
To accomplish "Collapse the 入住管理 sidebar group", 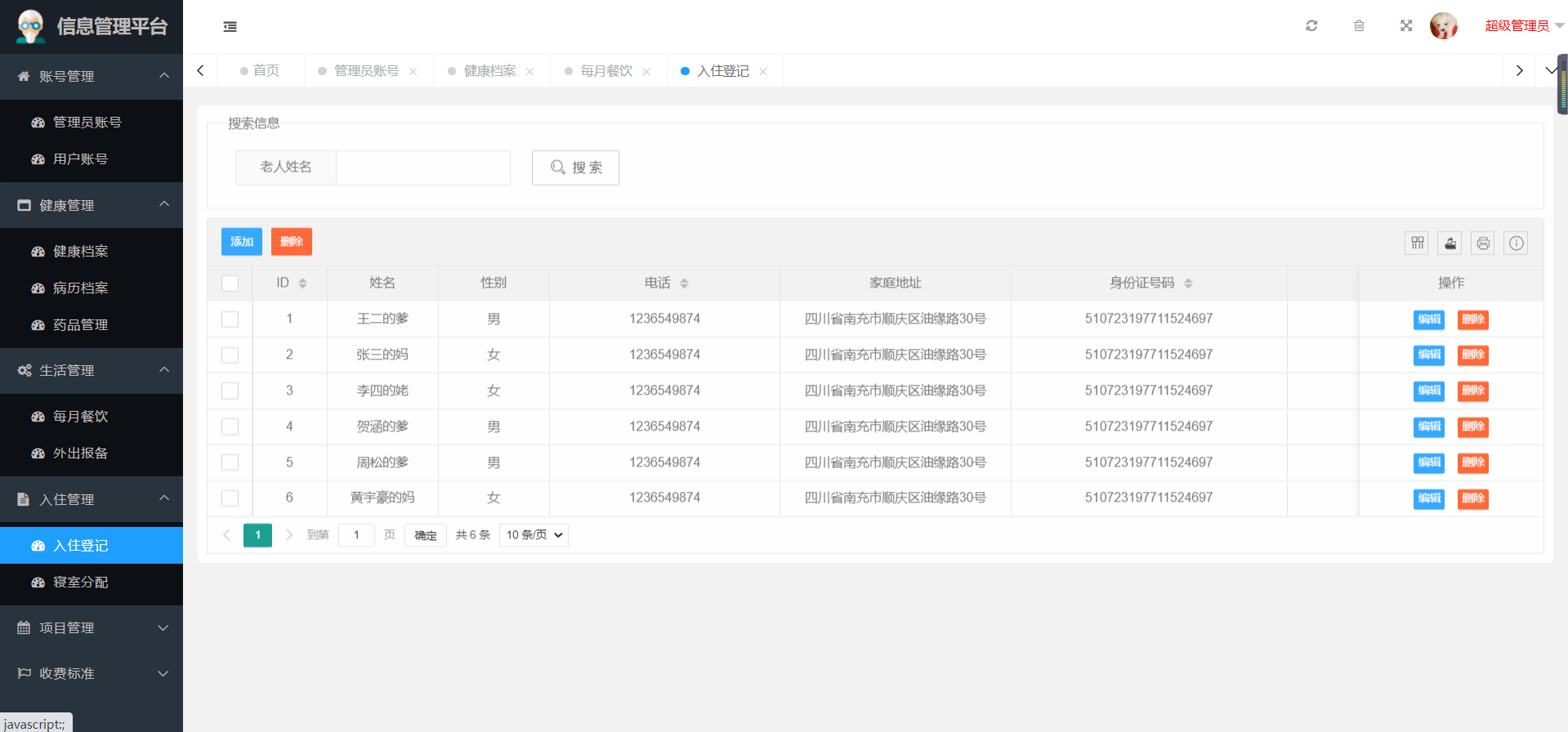I will point(92,499).
